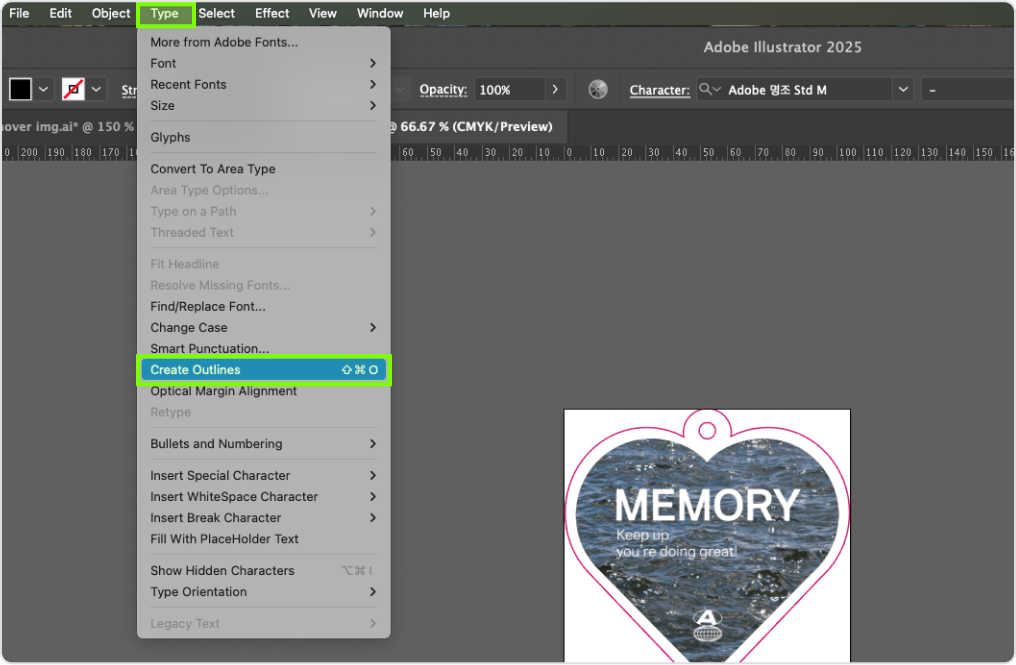Screen dimensions: 1016x665
Task: Click the Character panel link
Action: pyautogui.click(x=659, y=90)
